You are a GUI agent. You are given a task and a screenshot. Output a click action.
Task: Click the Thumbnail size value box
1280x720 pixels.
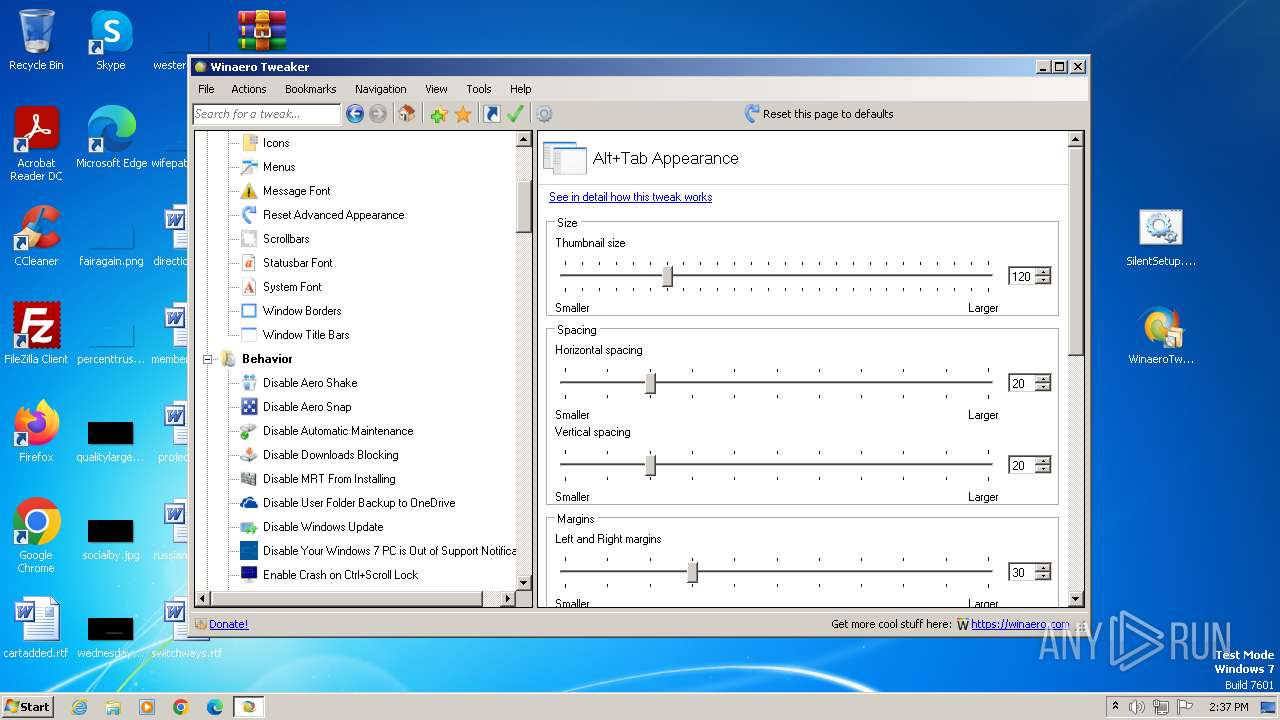1021,277
